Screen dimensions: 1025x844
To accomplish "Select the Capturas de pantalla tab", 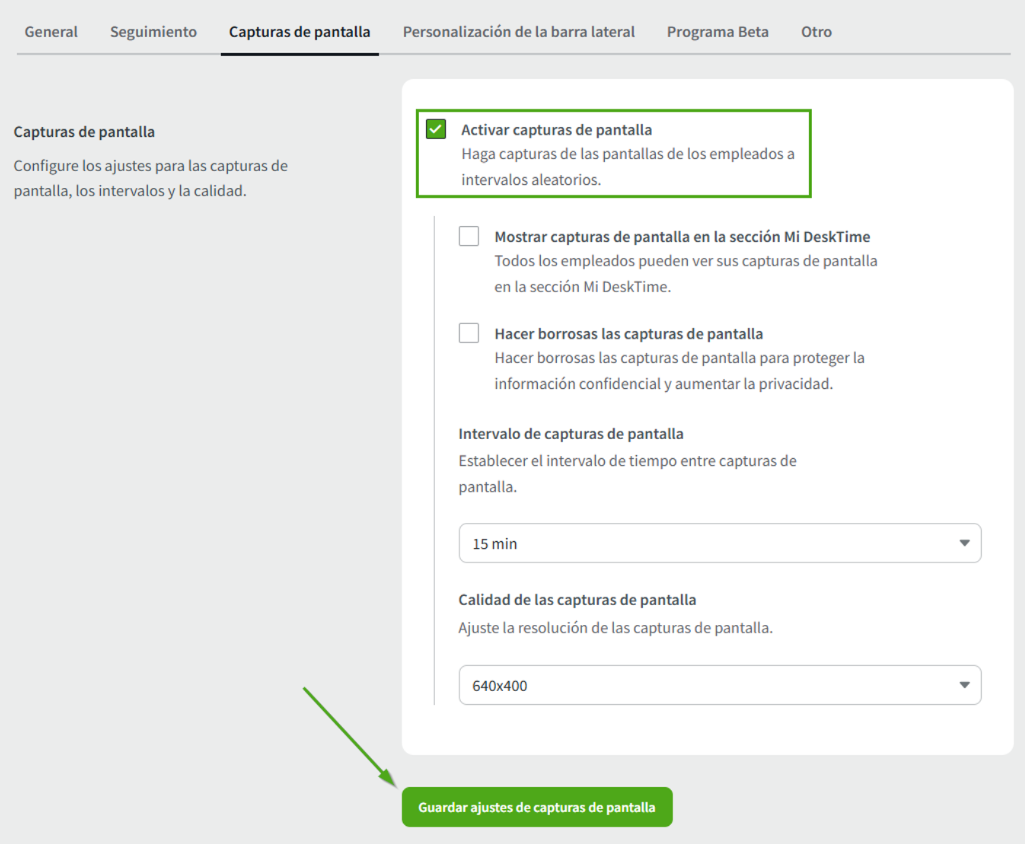I will tap(299, 31).
